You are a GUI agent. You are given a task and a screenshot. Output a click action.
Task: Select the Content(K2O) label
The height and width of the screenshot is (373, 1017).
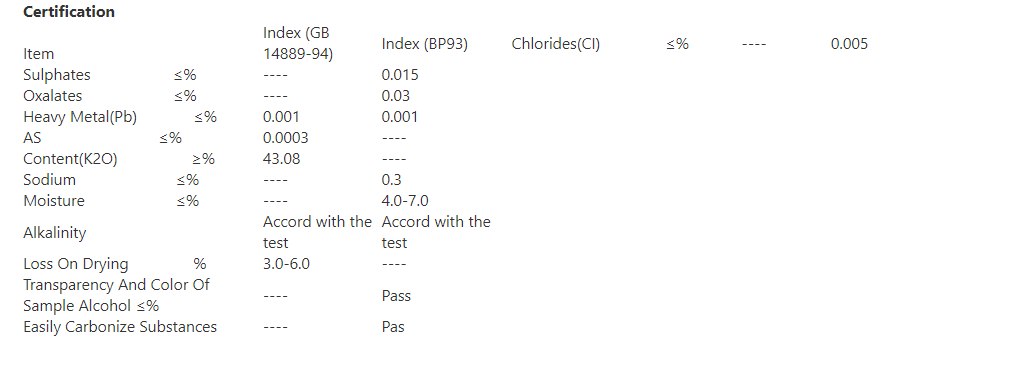coord(71,159)
